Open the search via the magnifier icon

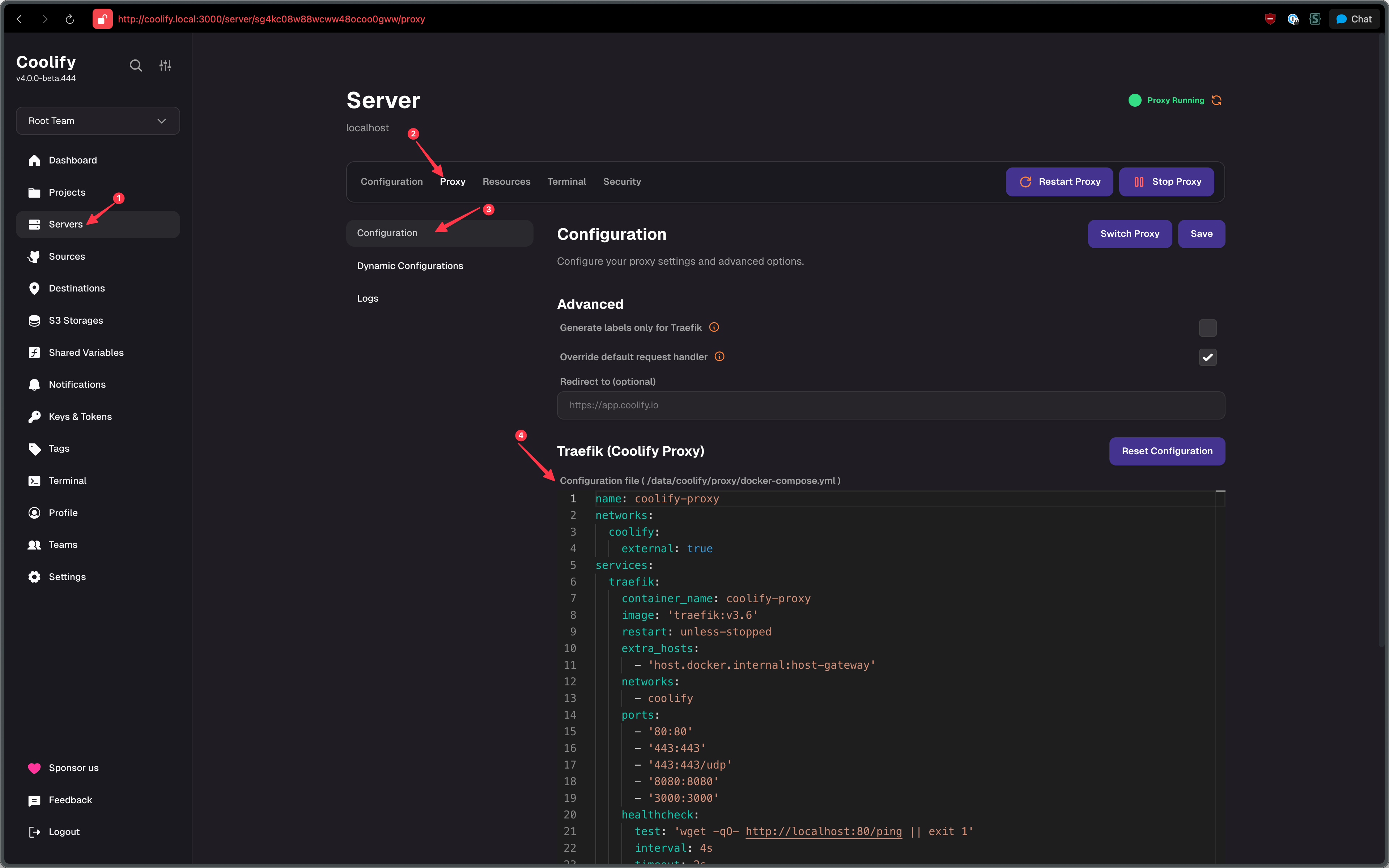click(x=135, y=65)
